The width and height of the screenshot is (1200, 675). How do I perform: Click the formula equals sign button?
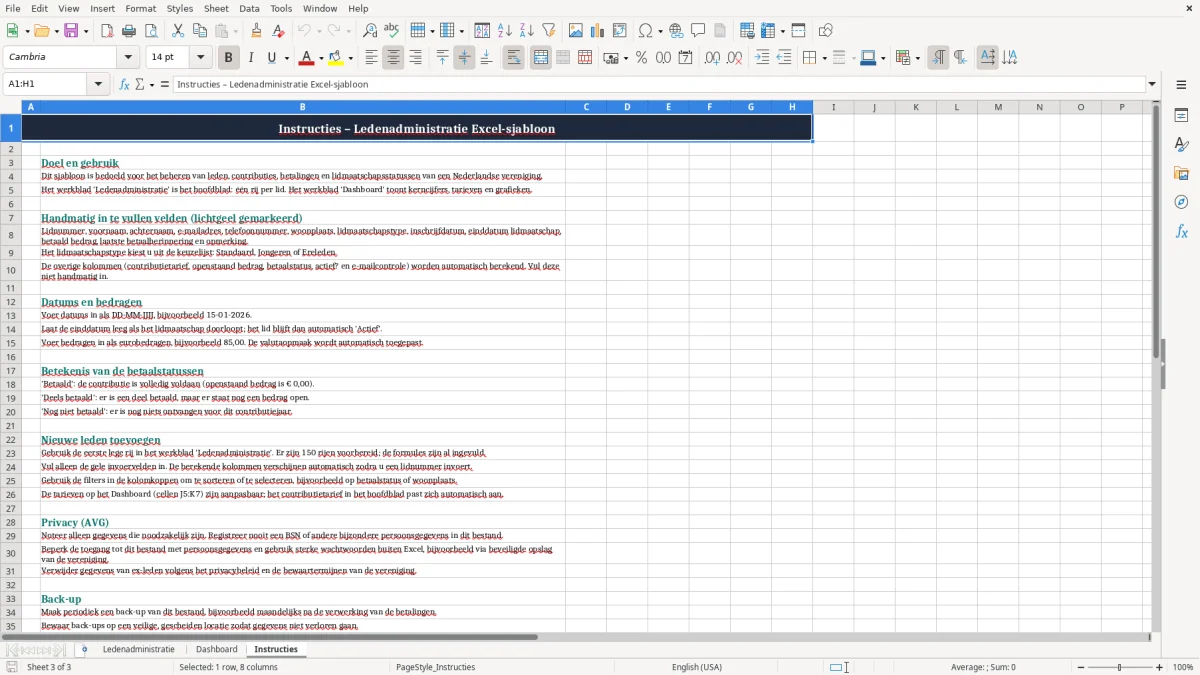tap(165, 84)
